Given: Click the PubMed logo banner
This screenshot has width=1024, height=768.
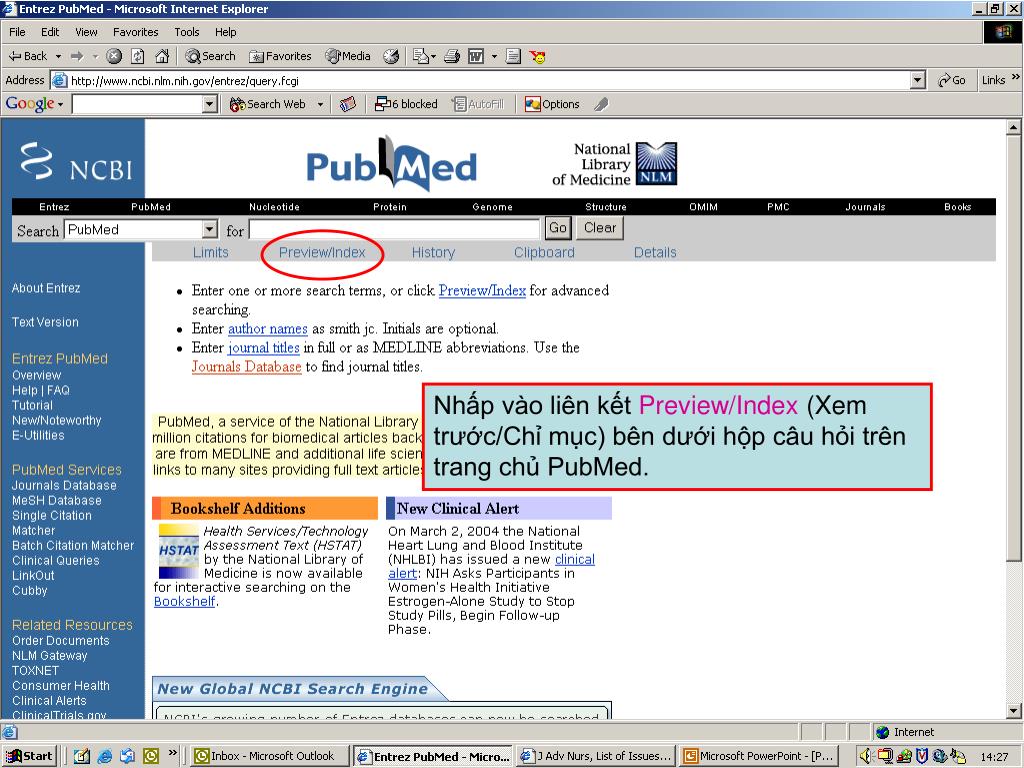Looking at the screenshot, I should pos(392,164).
